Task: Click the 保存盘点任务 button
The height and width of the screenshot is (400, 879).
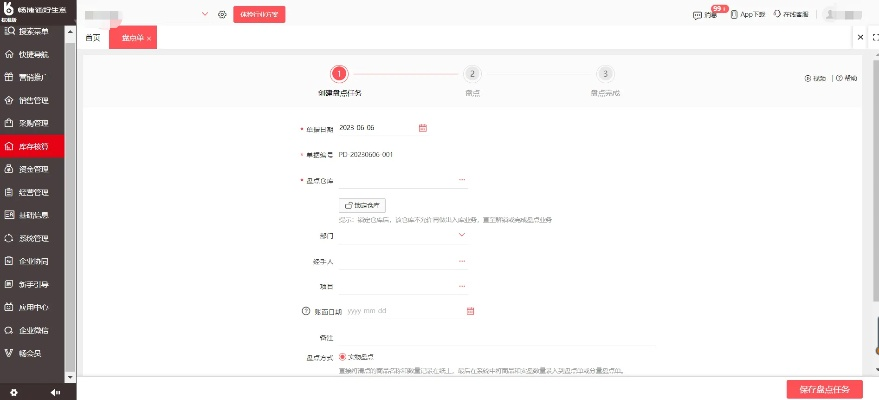Action: [824, 389]
